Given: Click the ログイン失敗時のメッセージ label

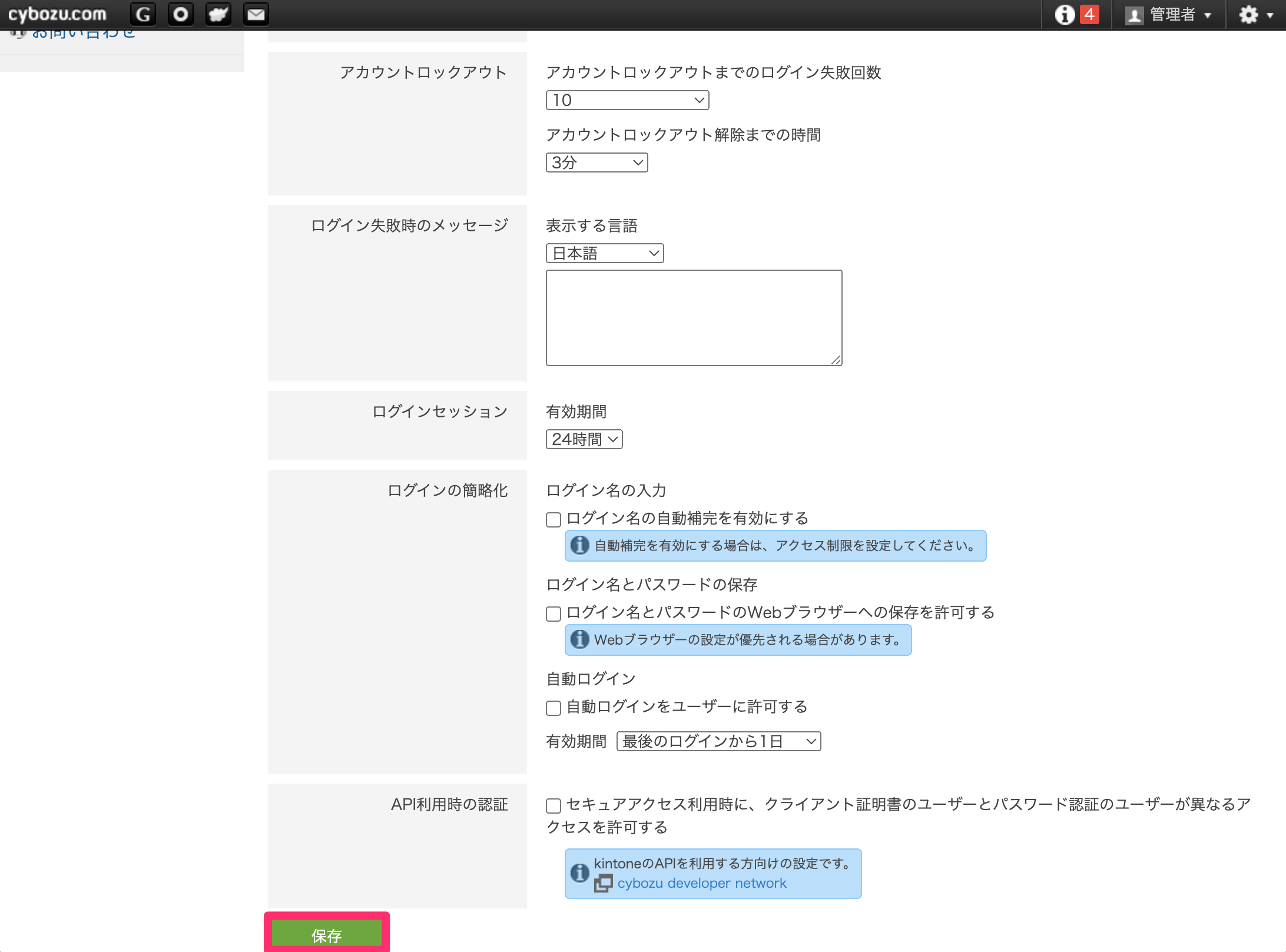Looking at the screenshot, I should point(409,225).
